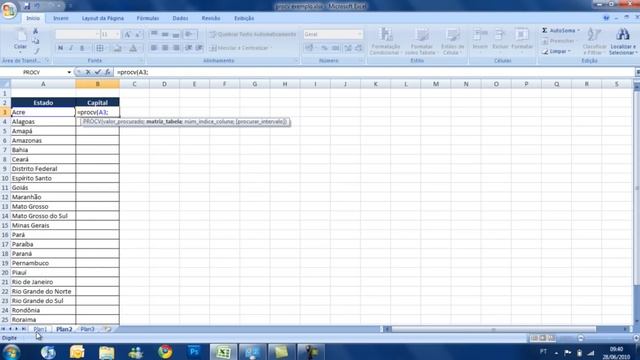Open Google Chrome from the taskbar

point(165,352)
